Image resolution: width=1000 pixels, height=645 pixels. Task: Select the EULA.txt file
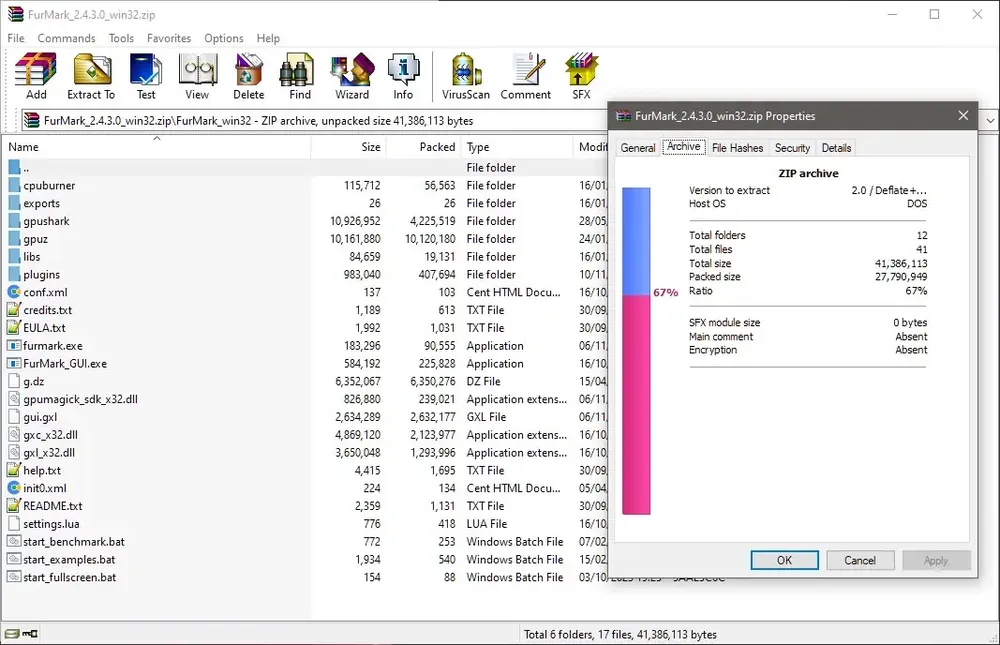pos(304,328)
